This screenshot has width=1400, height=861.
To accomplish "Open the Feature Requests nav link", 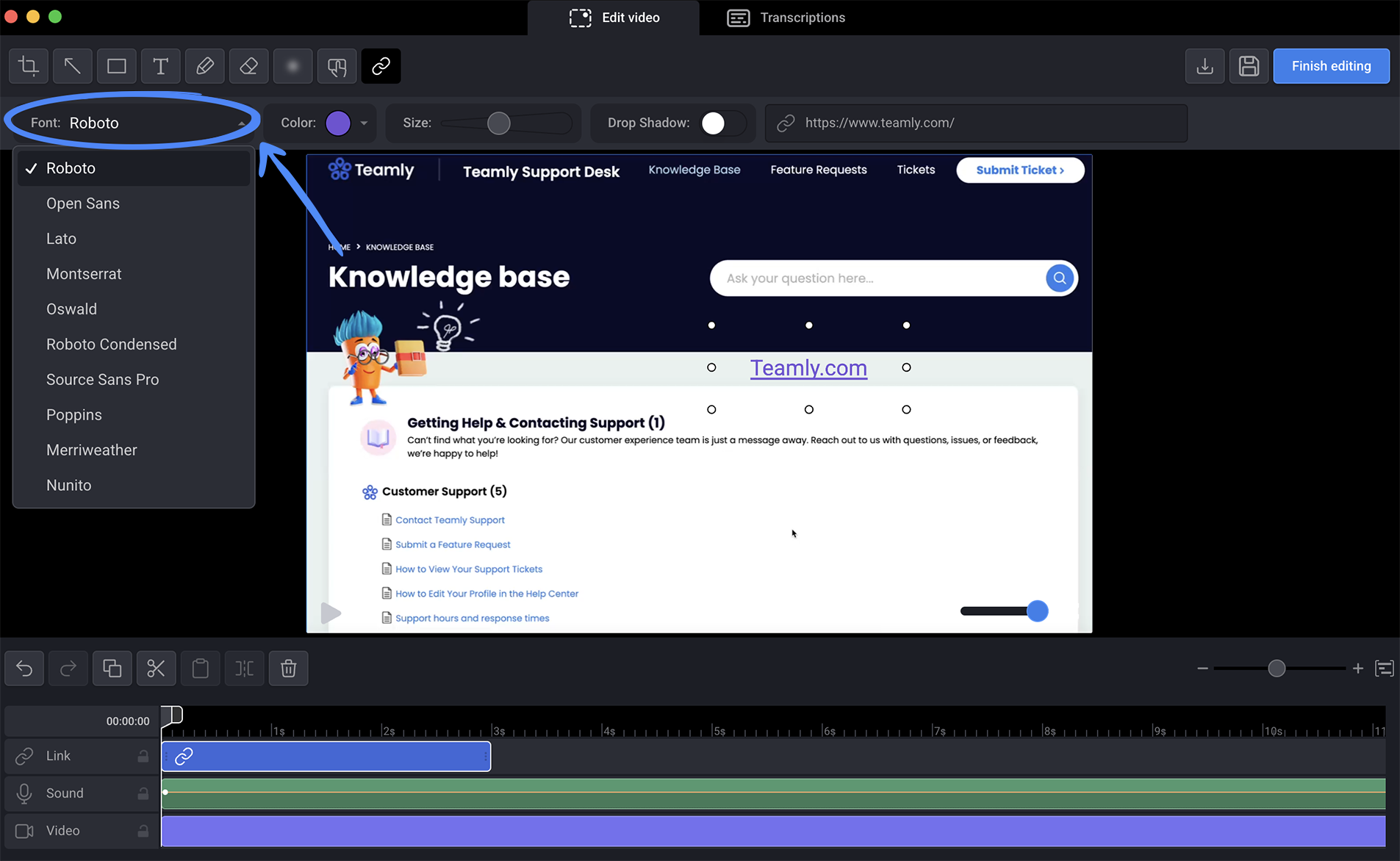I will (819, 170).
